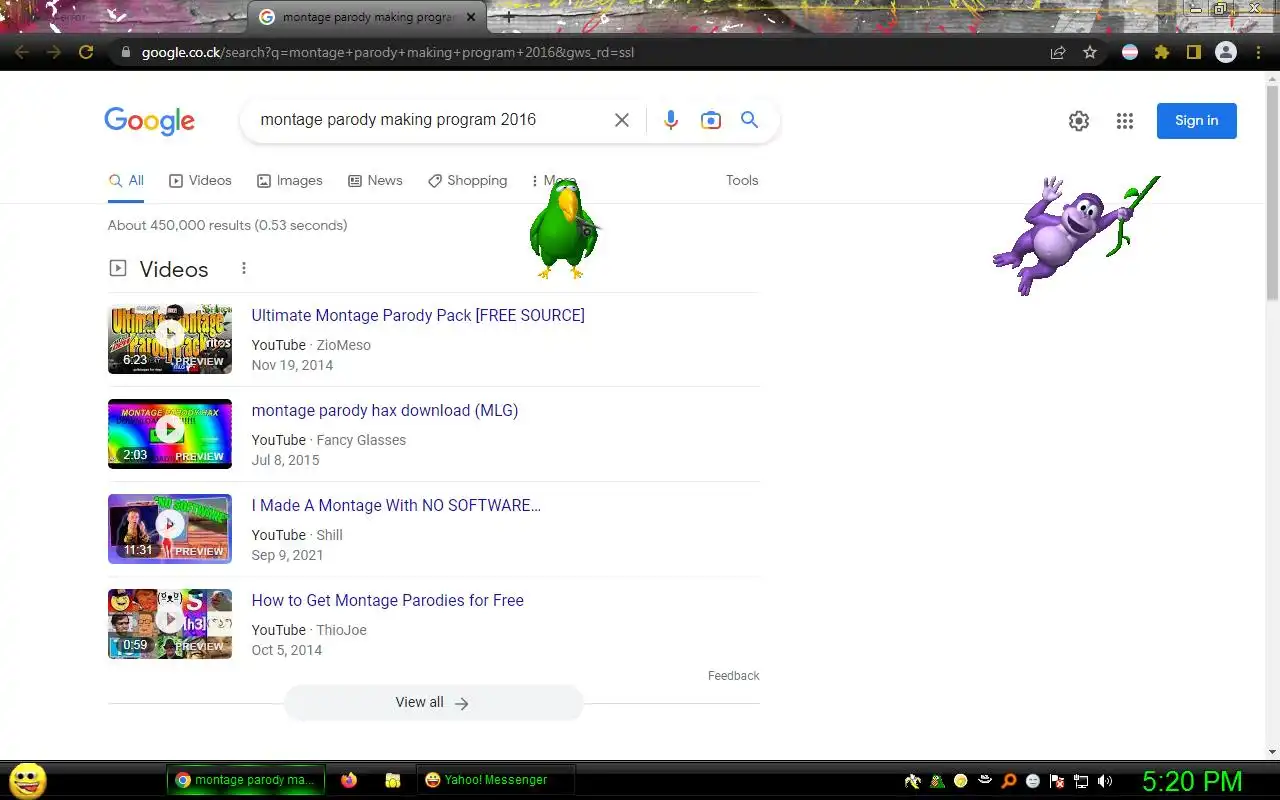Open the Tools search filter
This screenshot has width=1280, height=800.
(742, 181)
